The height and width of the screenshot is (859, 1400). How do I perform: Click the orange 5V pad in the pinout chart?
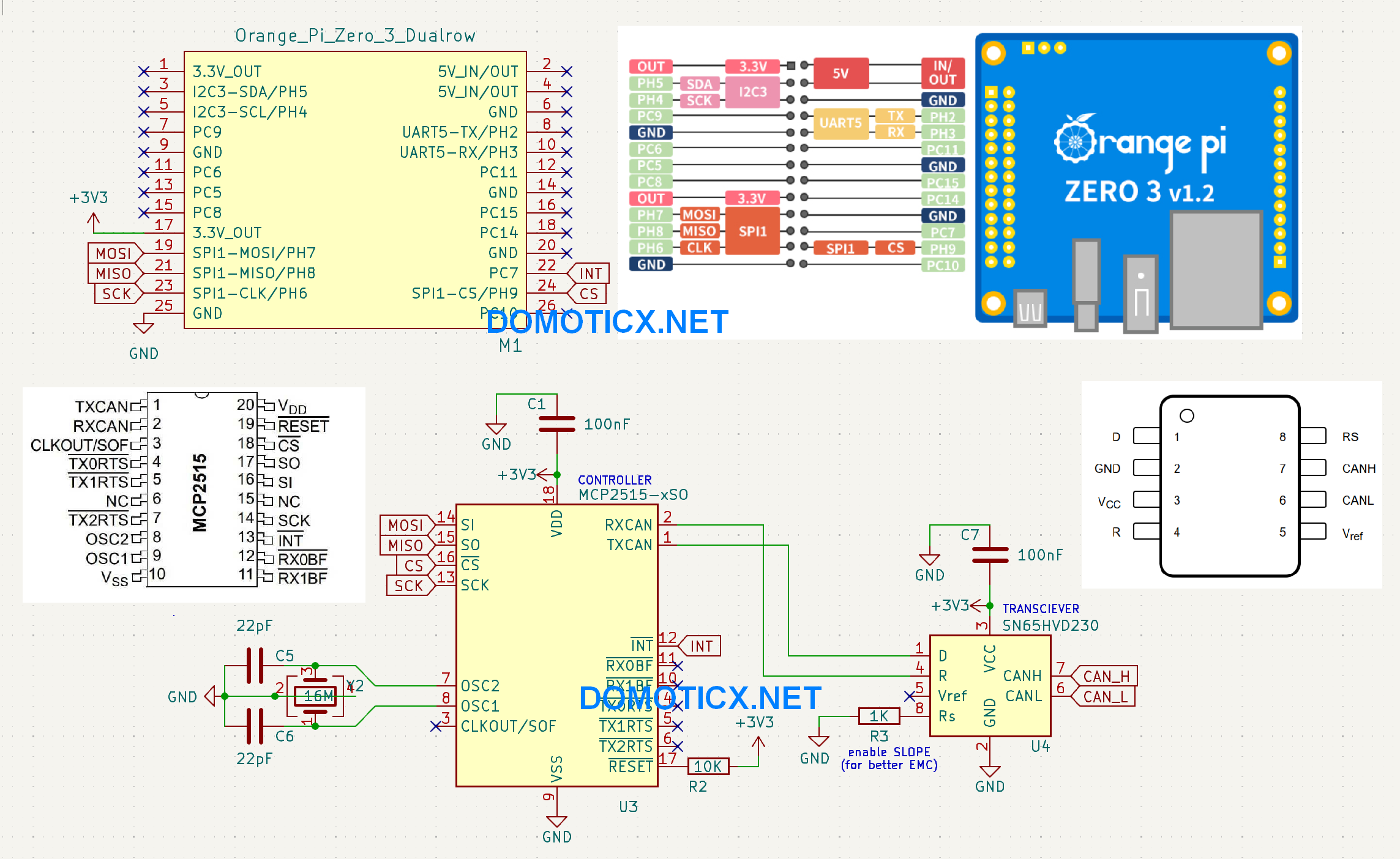pos(840,72)
